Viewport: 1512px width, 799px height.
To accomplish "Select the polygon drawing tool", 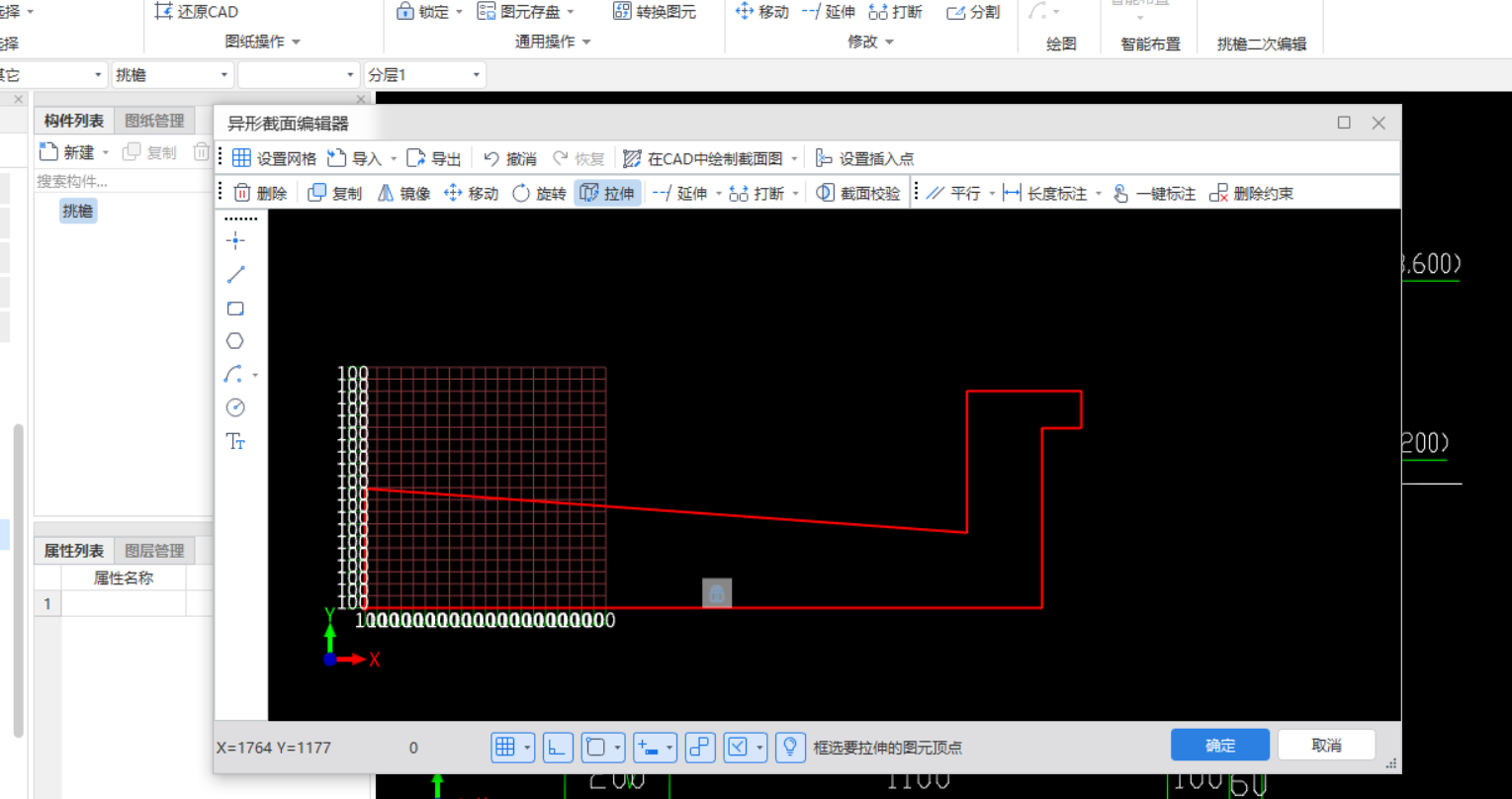I will [234, 341].
